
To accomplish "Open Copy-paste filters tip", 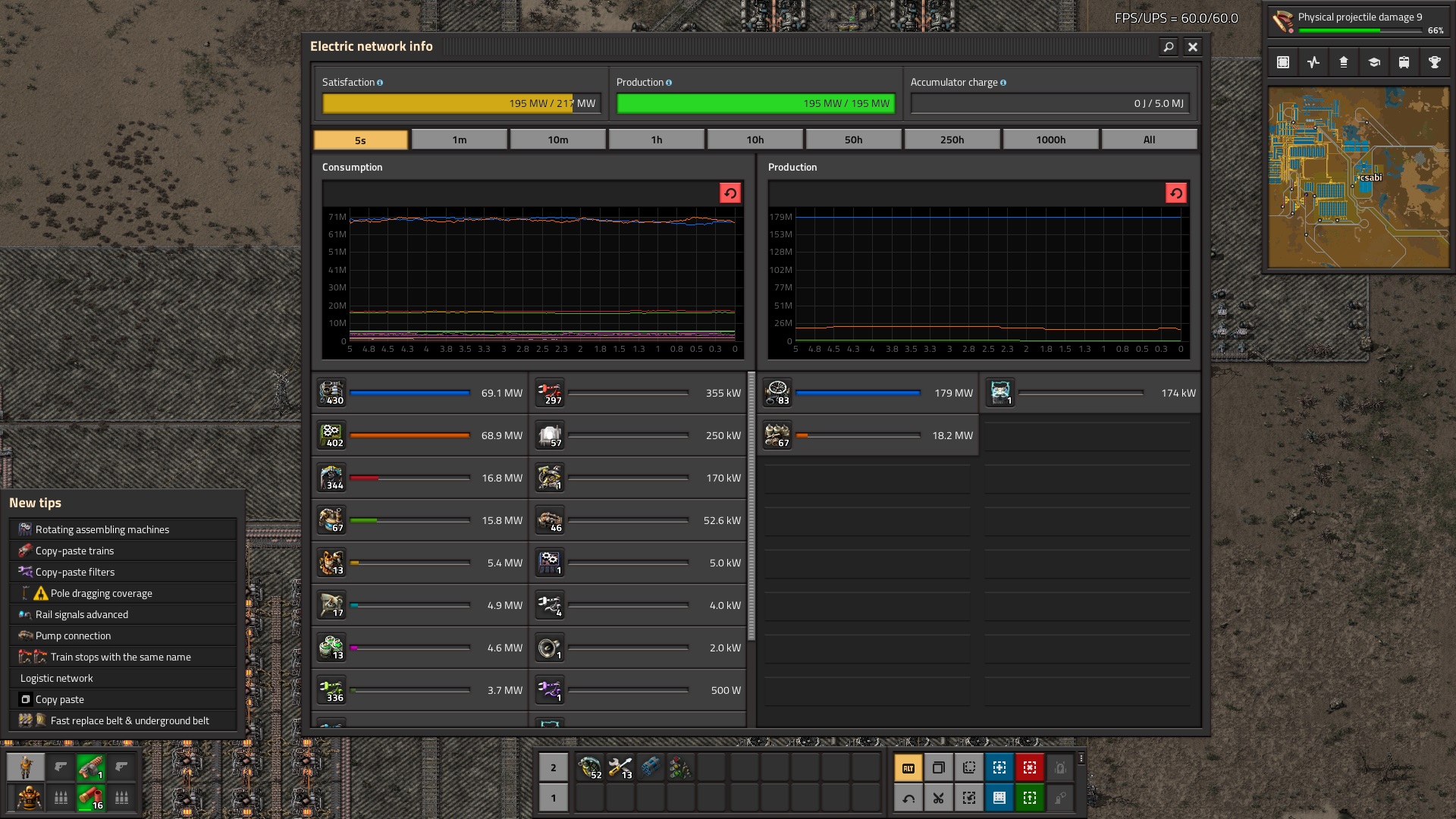I will pyautogui.click(x=123, y=572).
